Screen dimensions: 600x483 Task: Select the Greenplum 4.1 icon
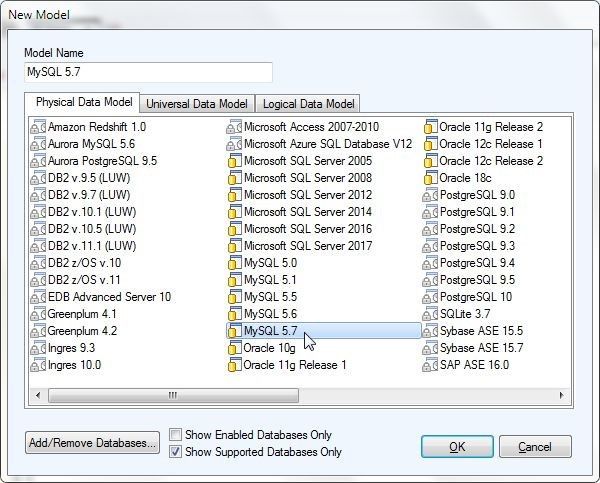tap(38, 314)
